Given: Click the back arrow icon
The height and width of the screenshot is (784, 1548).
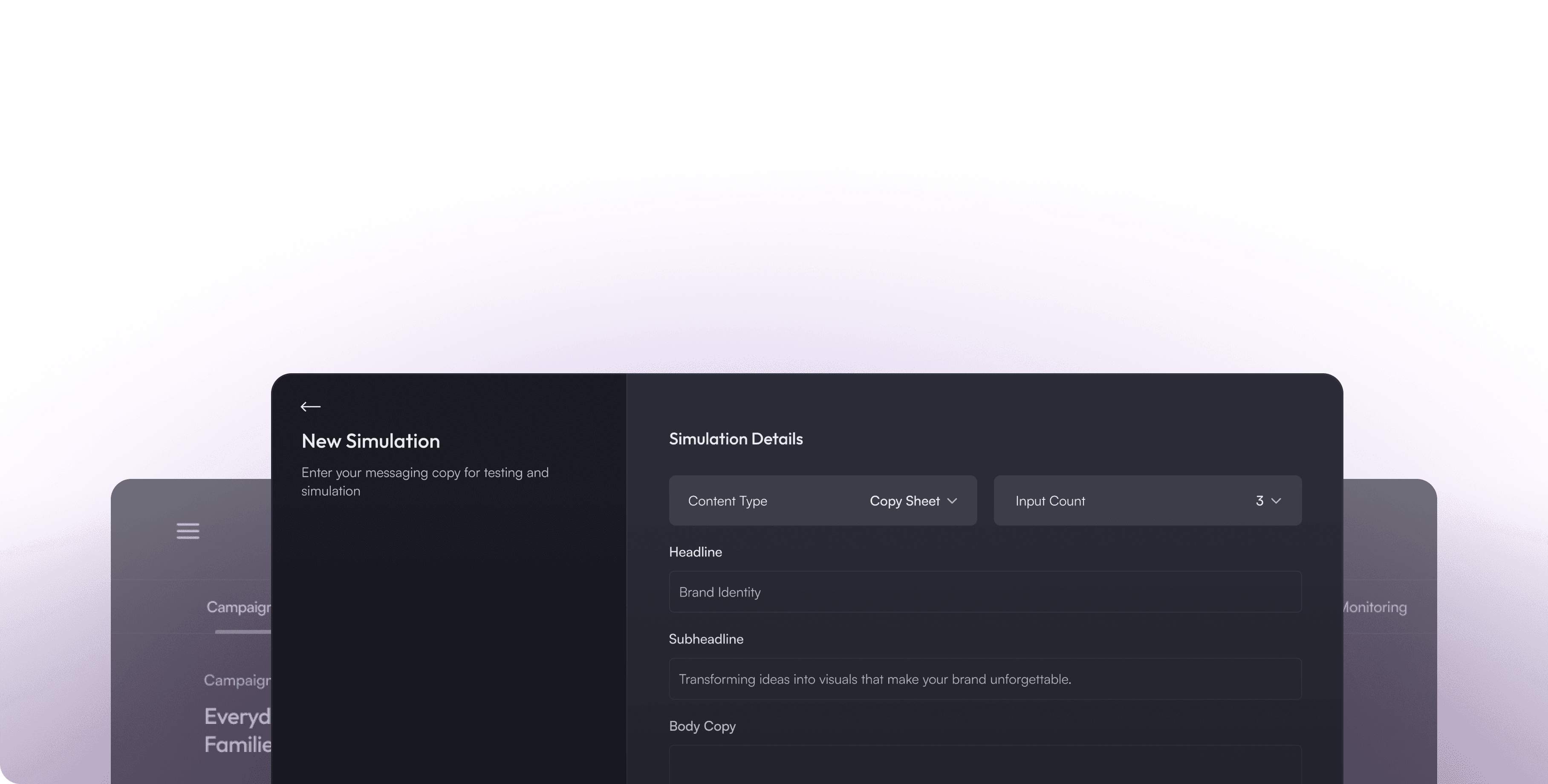Looking at the screenshot, I should point(310,407).
